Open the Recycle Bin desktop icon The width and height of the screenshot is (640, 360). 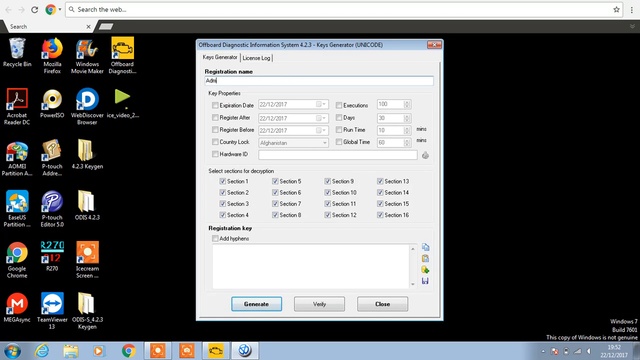click(17, 53)
